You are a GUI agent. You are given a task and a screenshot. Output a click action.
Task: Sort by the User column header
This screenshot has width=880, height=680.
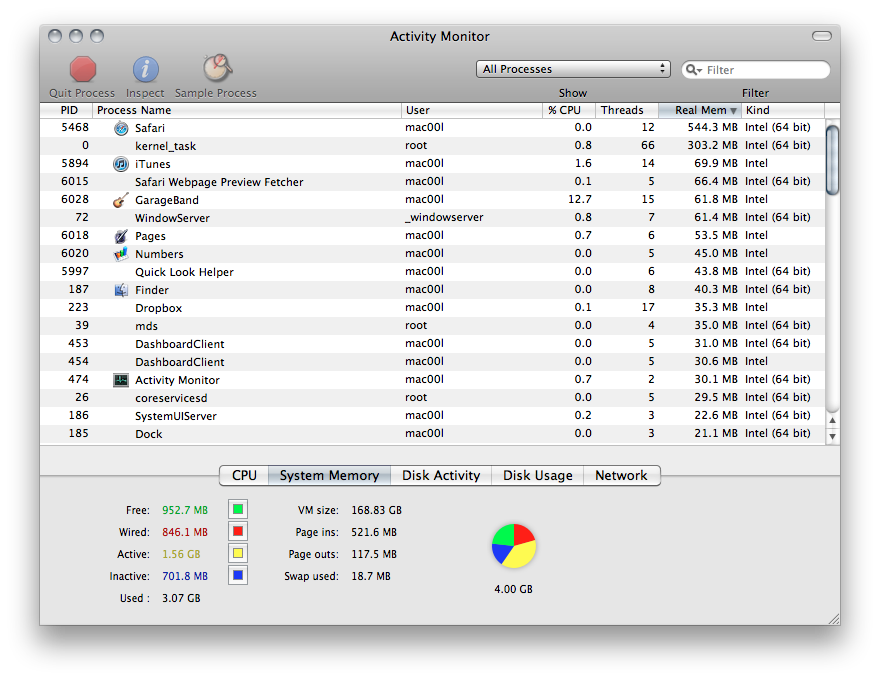472,110
